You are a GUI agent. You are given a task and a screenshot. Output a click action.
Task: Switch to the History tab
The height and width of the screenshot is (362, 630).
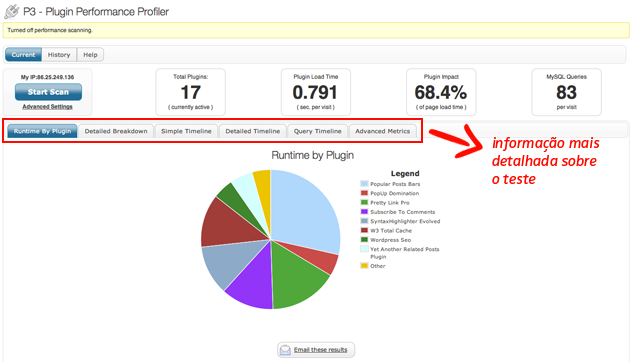(x=59, y=55)
